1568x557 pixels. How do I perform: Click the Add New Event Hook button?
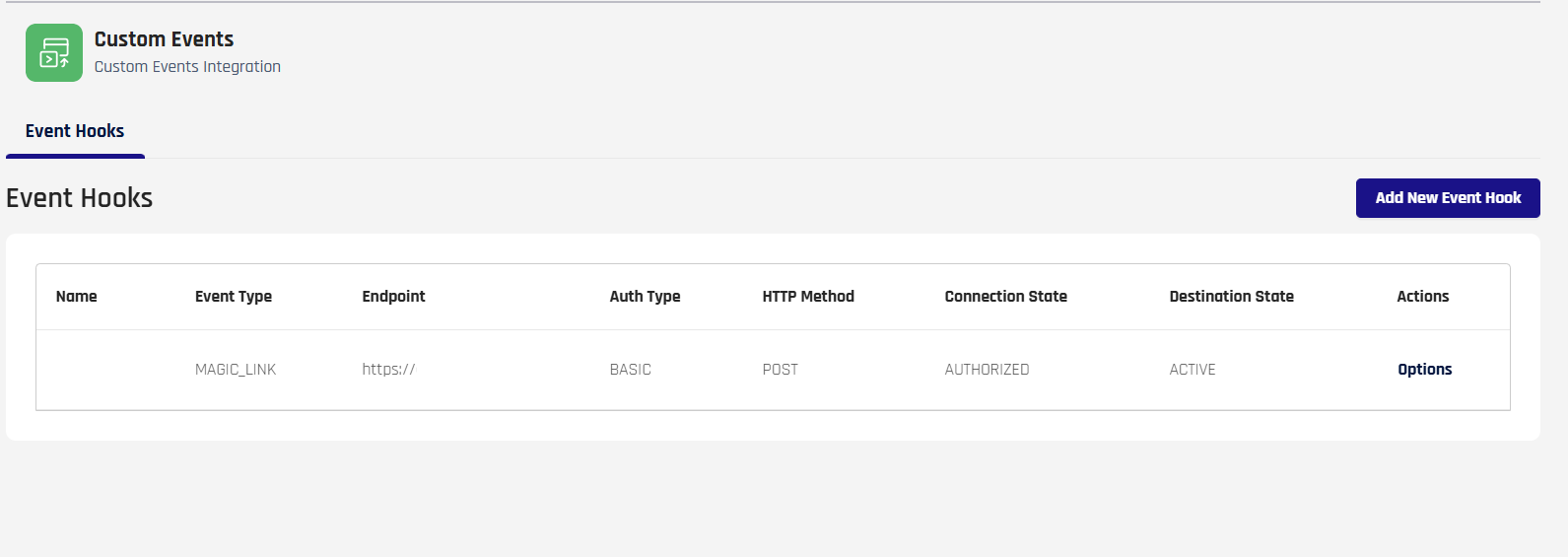tap(1447, 198)
